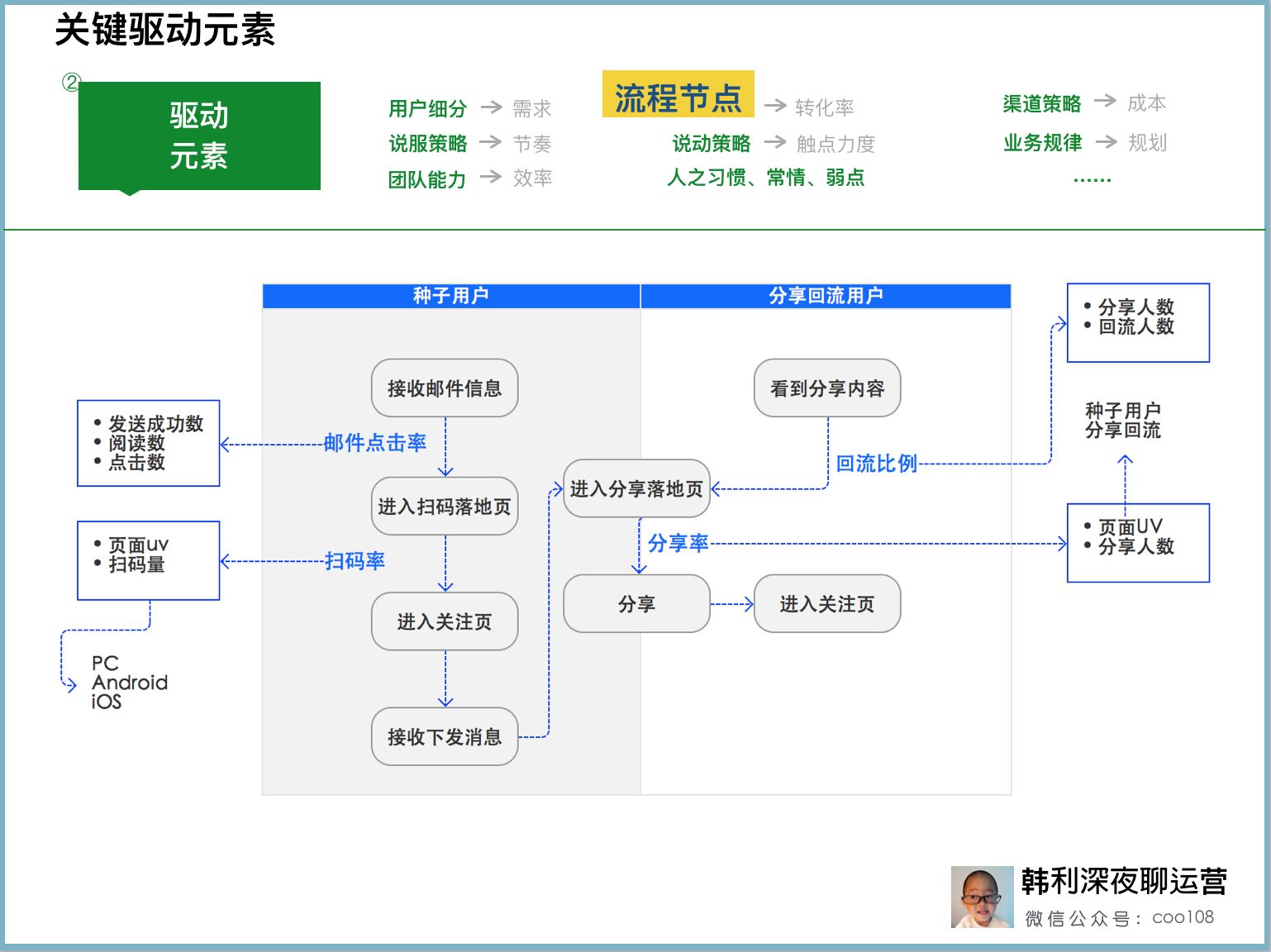Click the gray 节奏 text
This screenshot has height=952, width=1271.
coord(531,144)
